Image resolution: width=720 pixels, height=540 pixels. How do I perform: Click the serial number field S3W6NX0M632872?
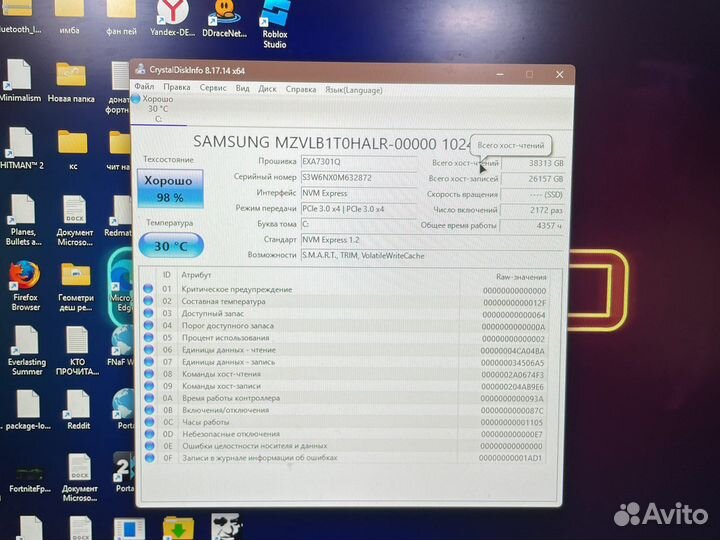click(x=359, y=178)
